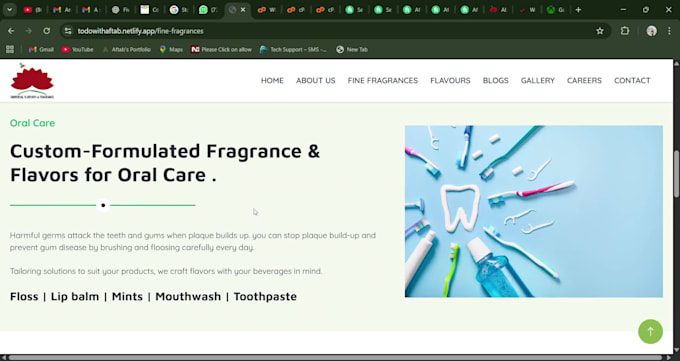Switch to the Google search browser tab
680x361 pixels.
click(x=178, y=10)
